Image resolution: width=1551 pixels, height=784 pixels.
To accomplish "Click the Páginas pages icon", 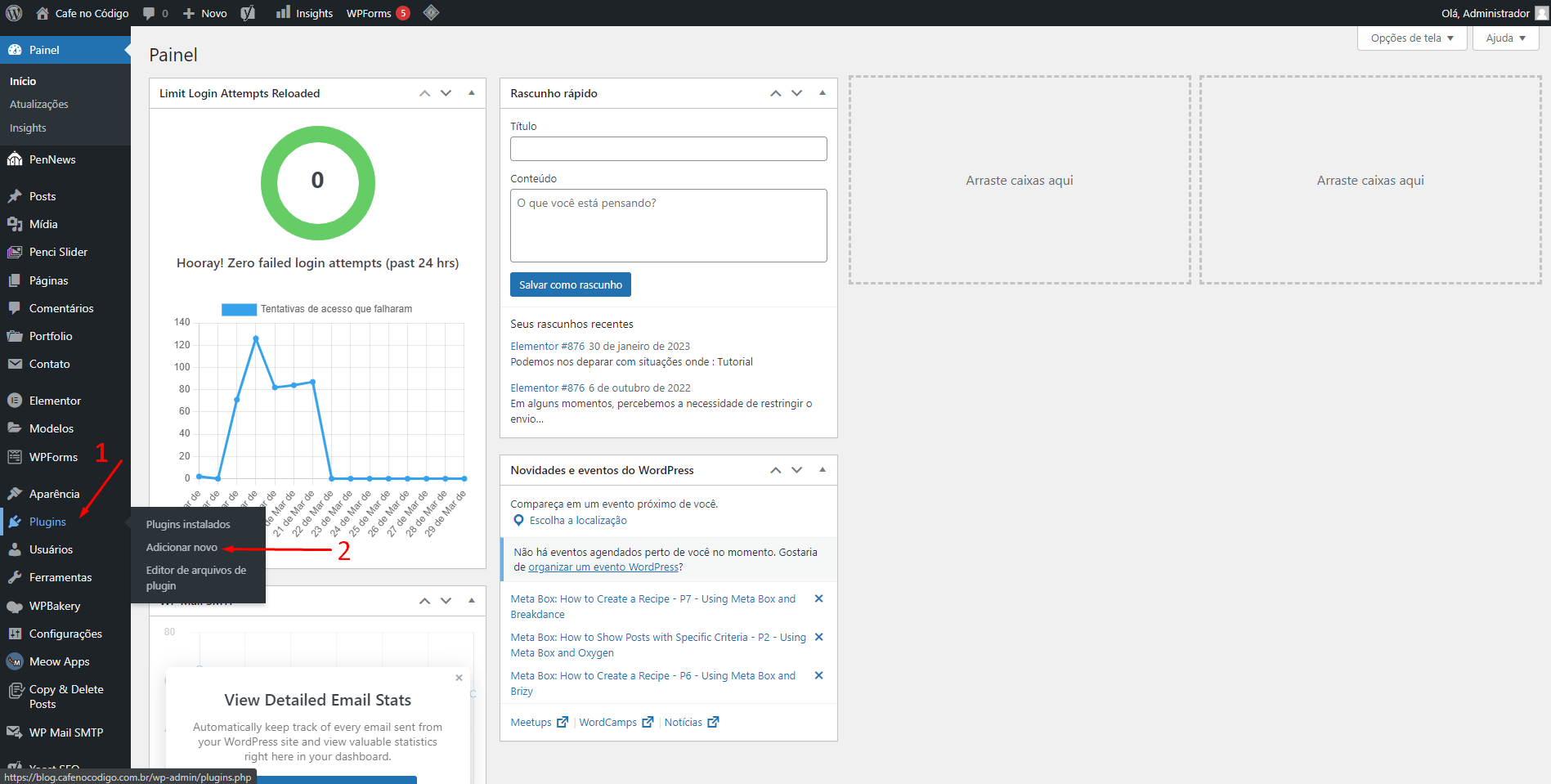I will coord(15,280).
